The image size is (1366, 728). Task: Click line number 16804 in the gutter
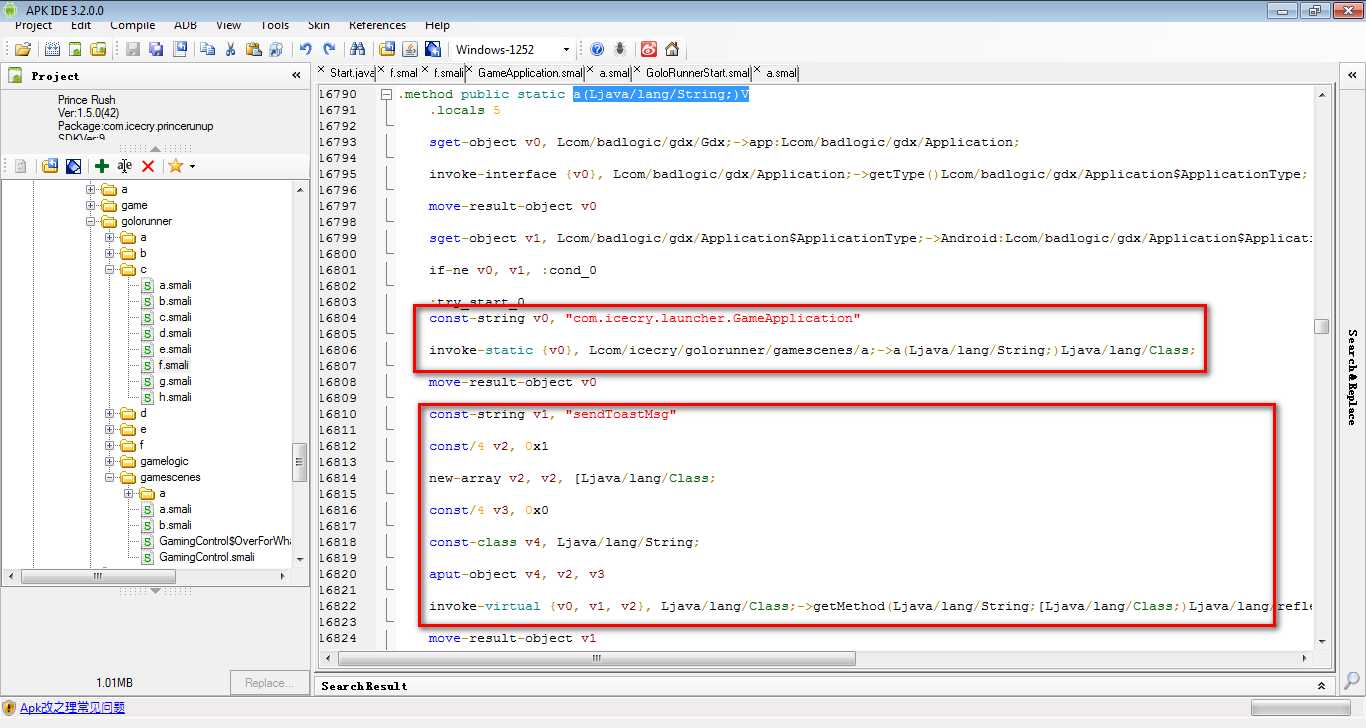tap(338, 318)
